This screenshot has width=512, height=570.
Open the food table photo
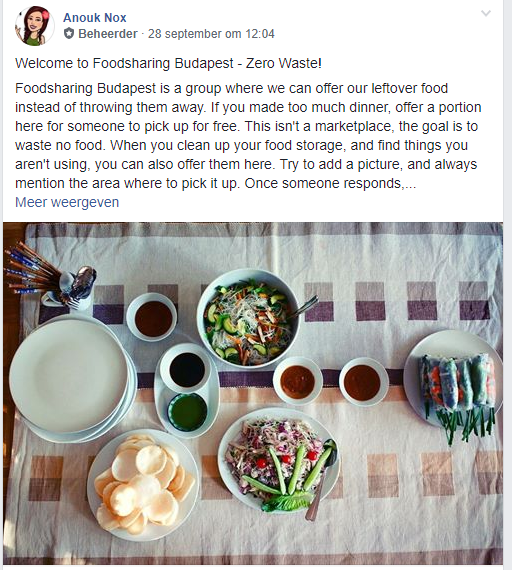pyautogui.click(x=253, y=394)
